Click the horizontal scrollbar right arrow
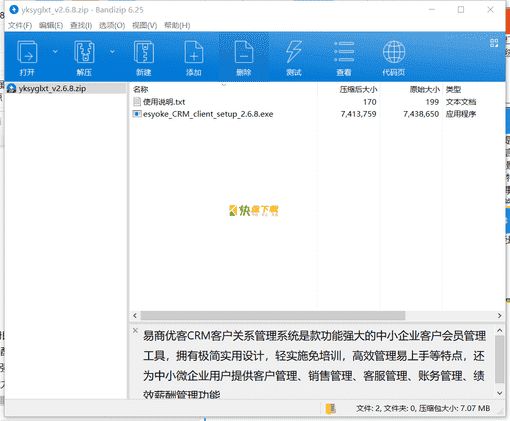The image size is (510, 421). [499, 315]
